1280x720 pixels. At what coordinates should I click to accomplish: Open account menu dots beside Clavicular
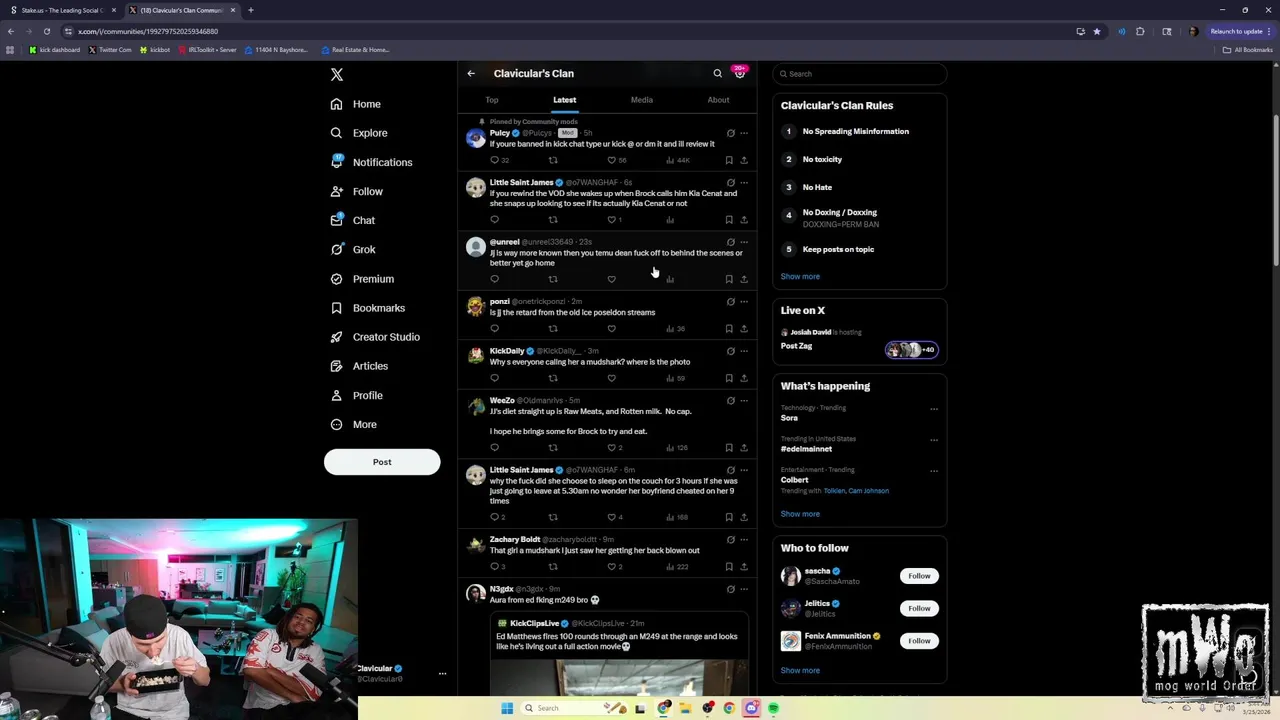[442, 674]
